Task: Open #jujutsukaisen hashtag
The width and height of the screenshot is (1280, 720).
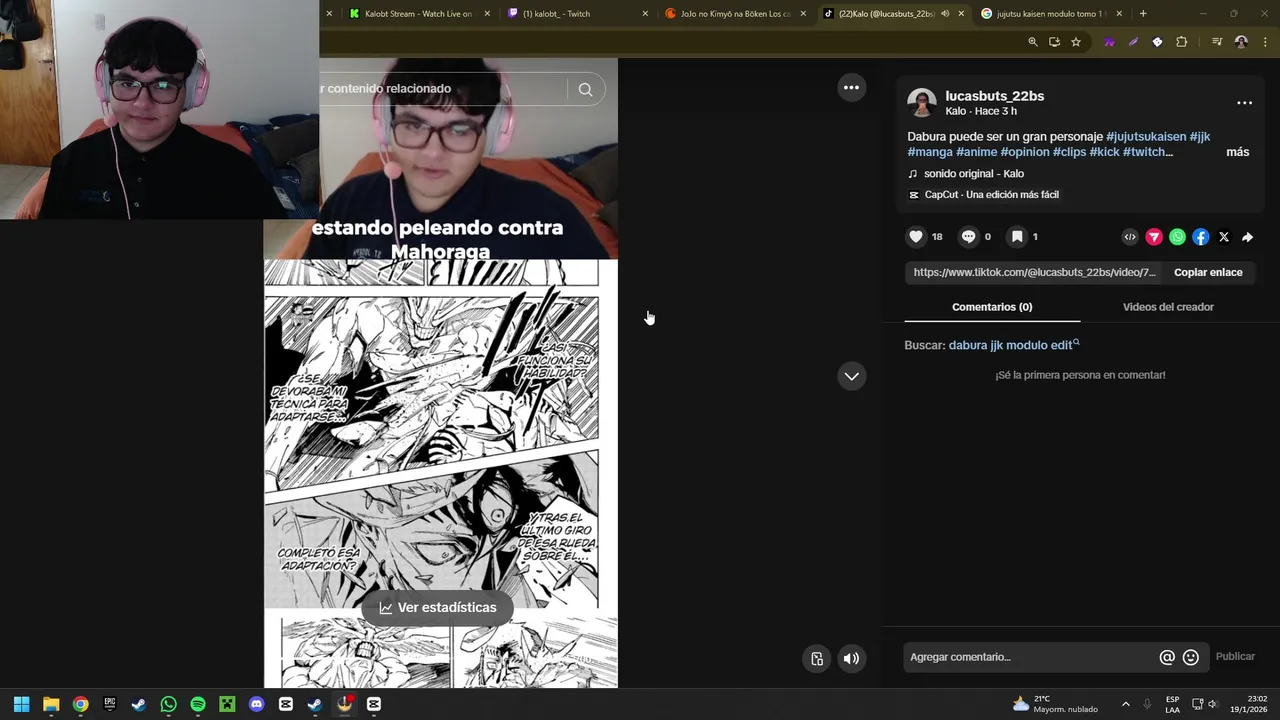Action: (1146, 137)
